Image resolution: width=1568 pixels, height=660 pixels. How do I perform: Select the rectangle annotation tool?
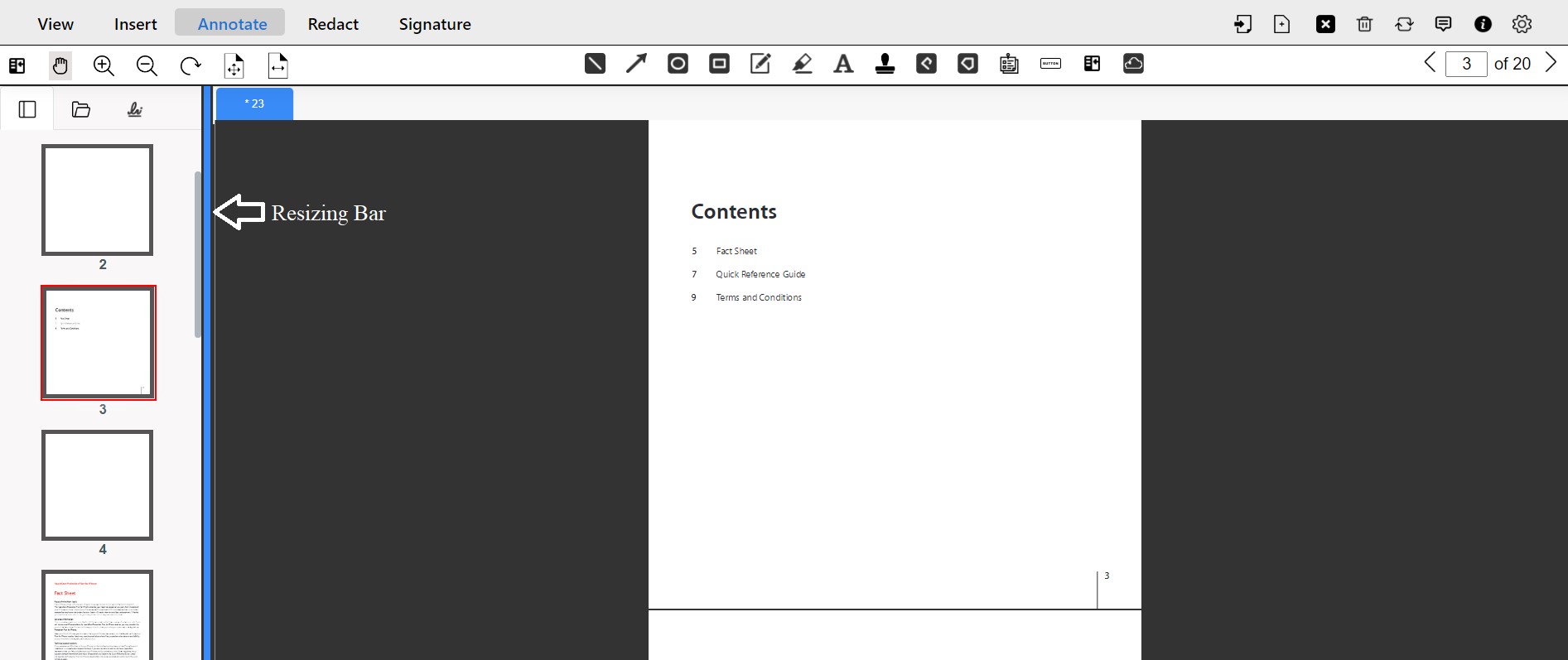pos(719,64)
